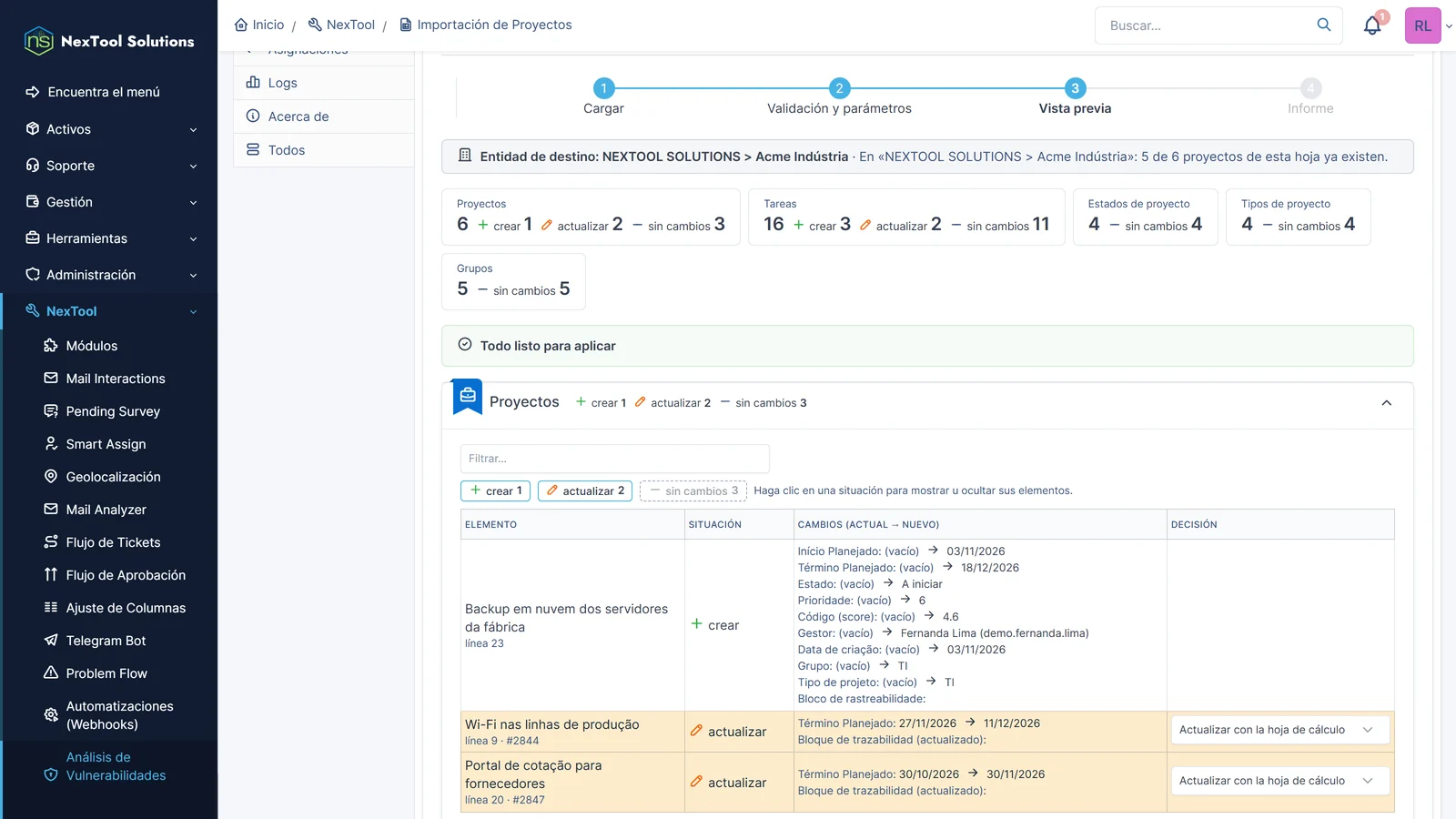Open Logs in the side menu
Screen dimensions: 1456x819
coord(324,83)
